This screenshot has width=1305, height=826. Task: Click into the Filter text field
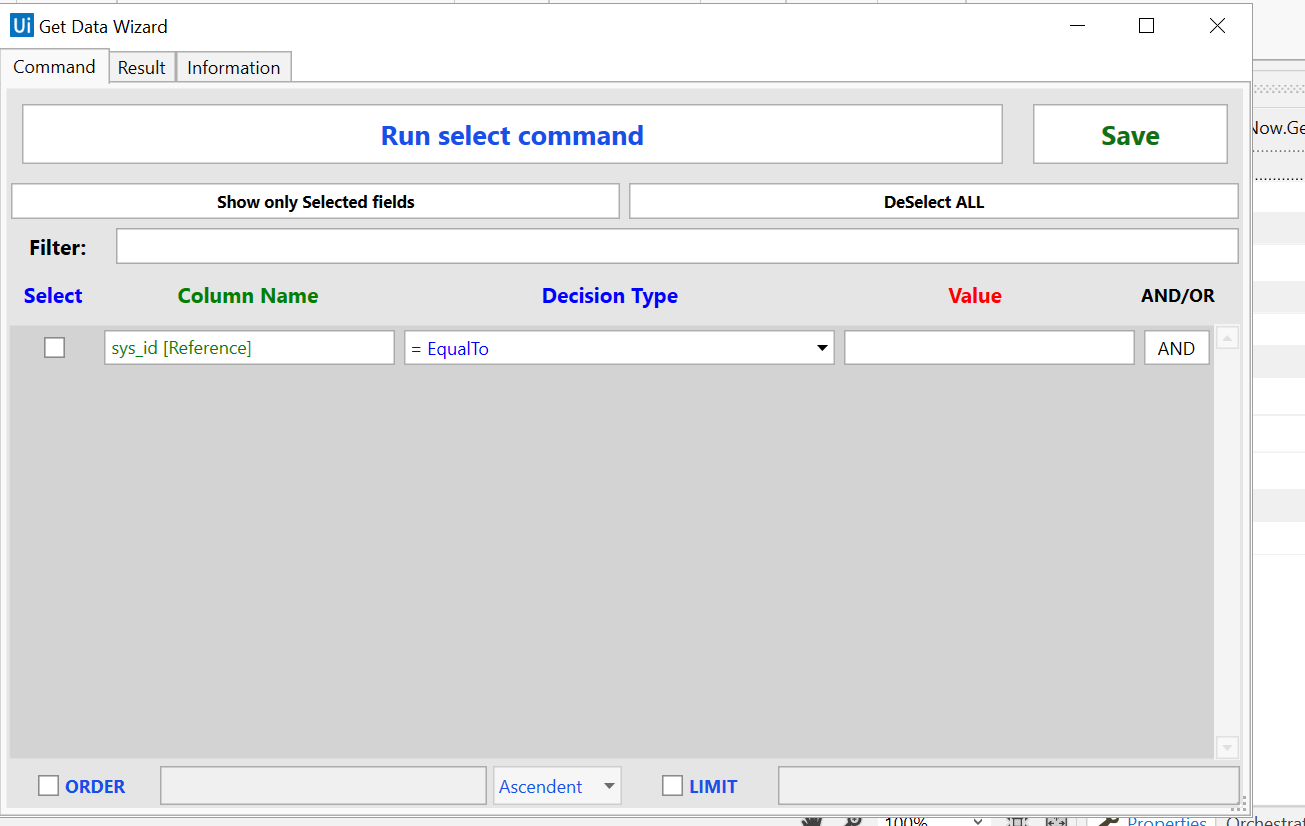677,246
